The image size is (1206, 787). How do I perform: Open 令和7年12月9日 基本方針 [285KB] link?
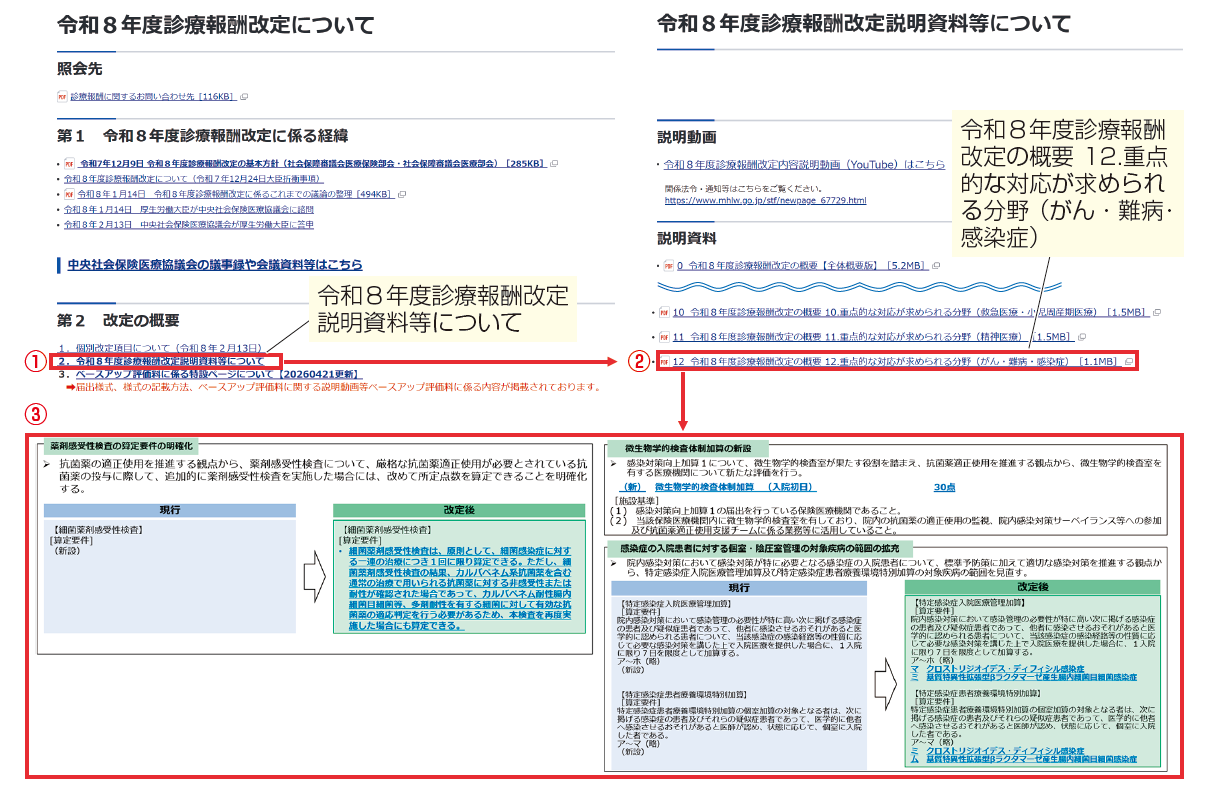313,162
